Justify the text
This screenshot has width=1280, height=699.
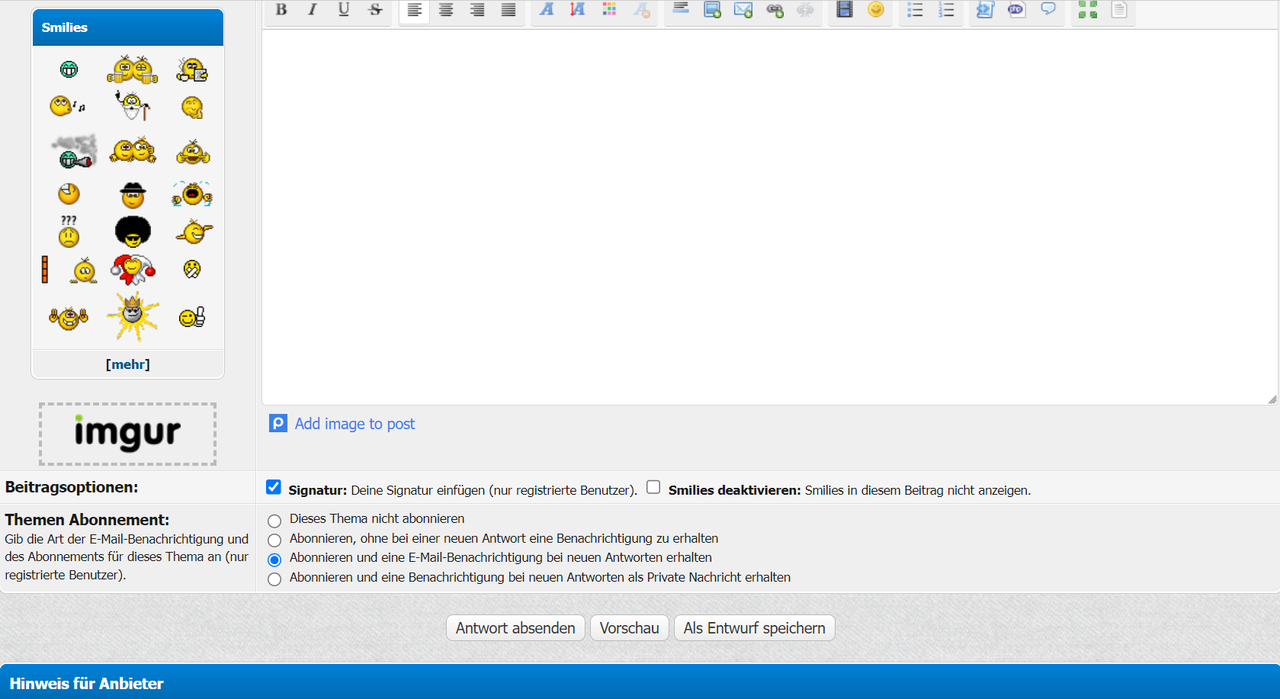508,10
